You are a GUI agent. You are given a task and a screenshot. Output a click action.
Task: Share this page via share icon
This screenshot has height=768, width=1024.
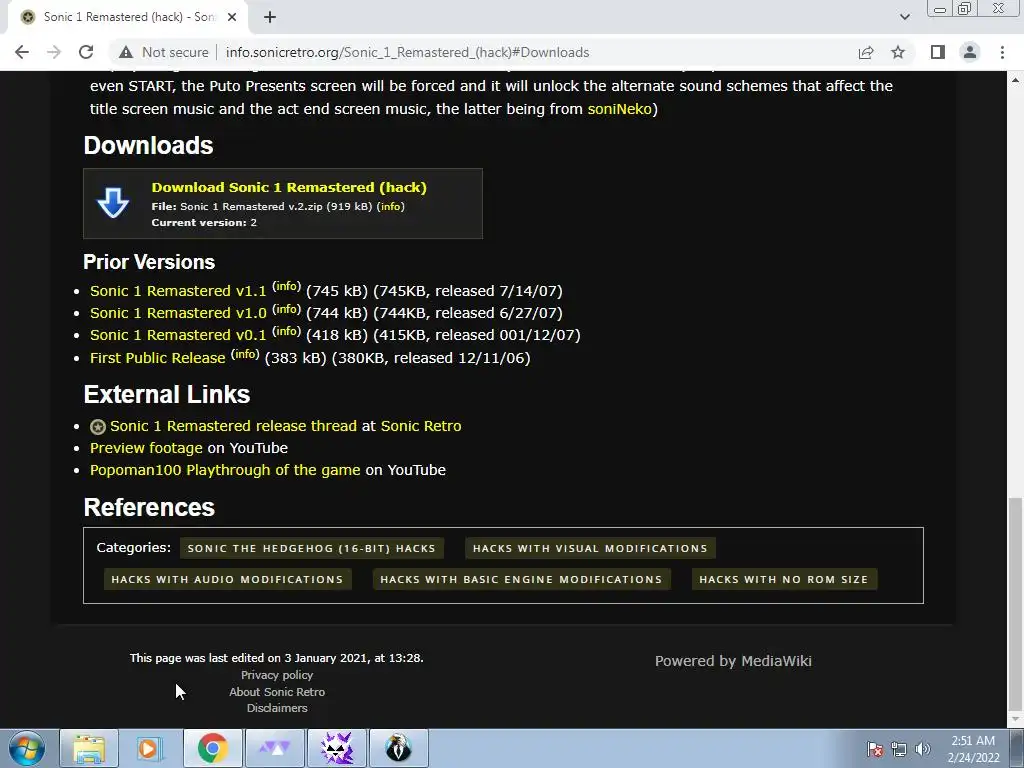pyautogui.click(x=866, y=52)
